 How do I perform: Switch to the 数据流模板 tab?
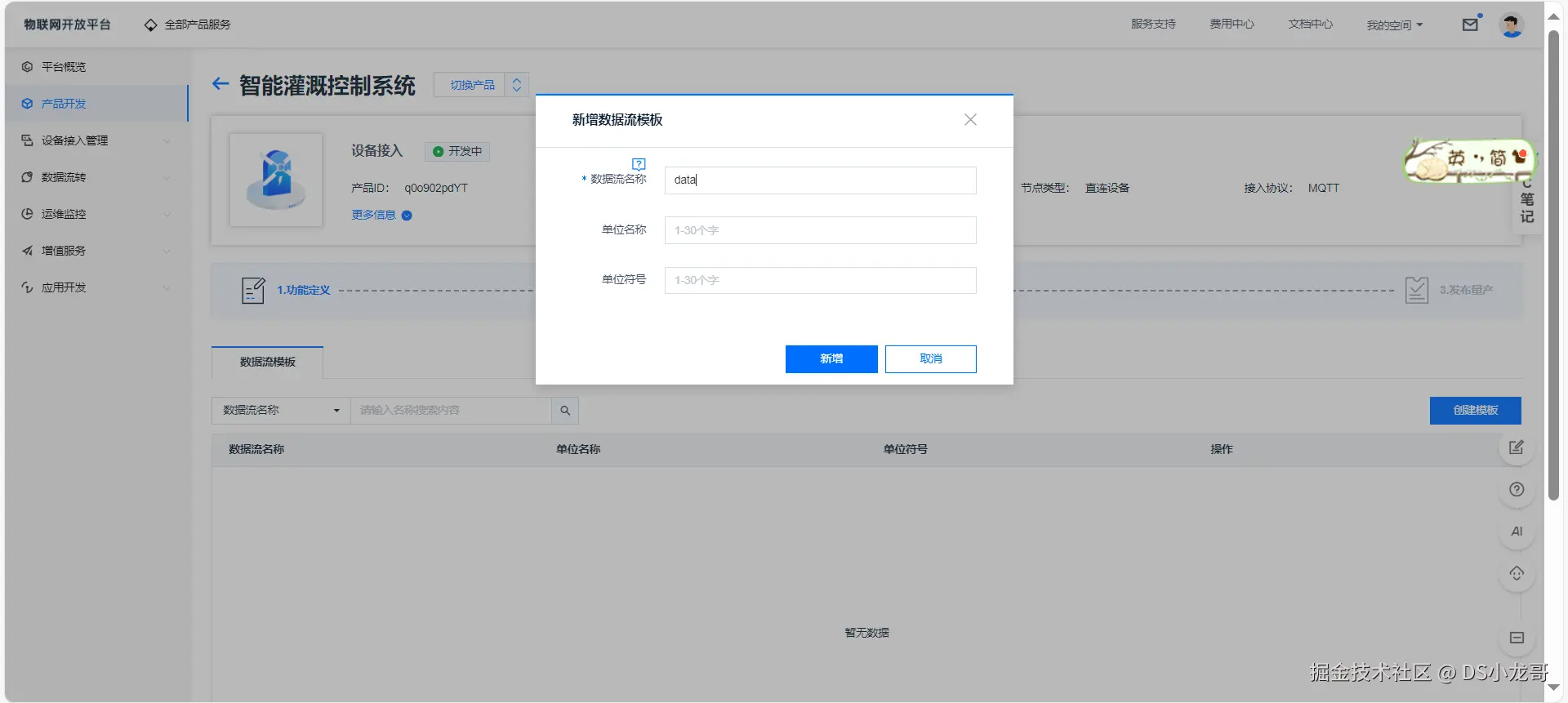click(267, 362)
